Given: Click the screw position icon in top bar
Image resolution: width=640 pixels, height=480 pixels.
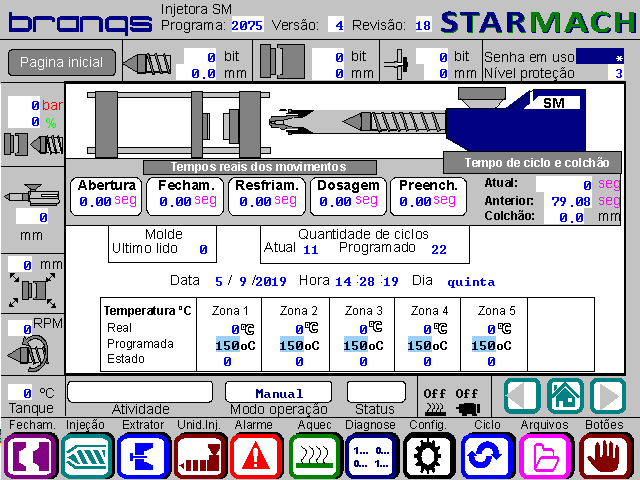Looking at the screenshot, I should 147,64.
